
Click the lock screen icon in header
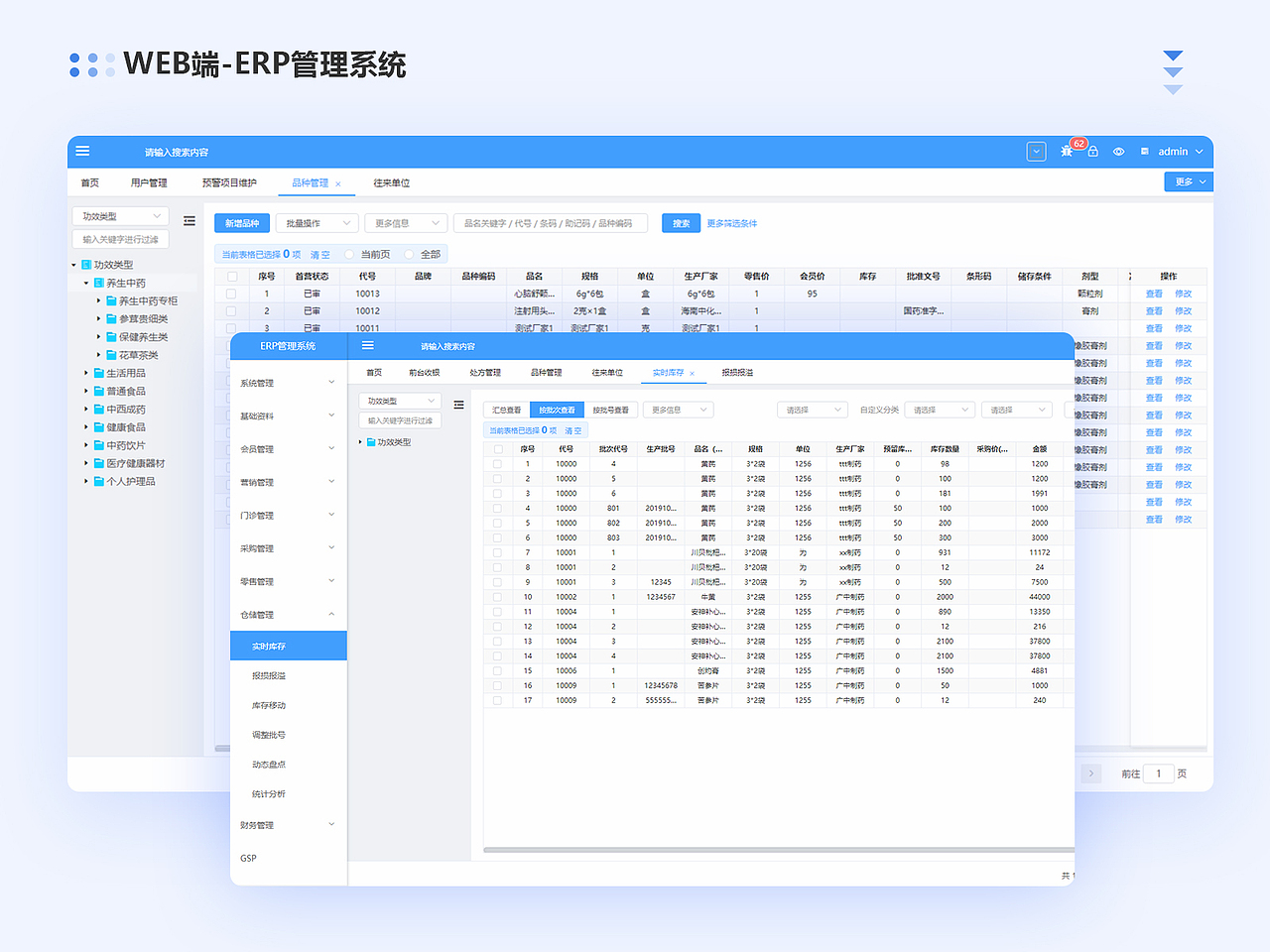(x=1092, y=152)
